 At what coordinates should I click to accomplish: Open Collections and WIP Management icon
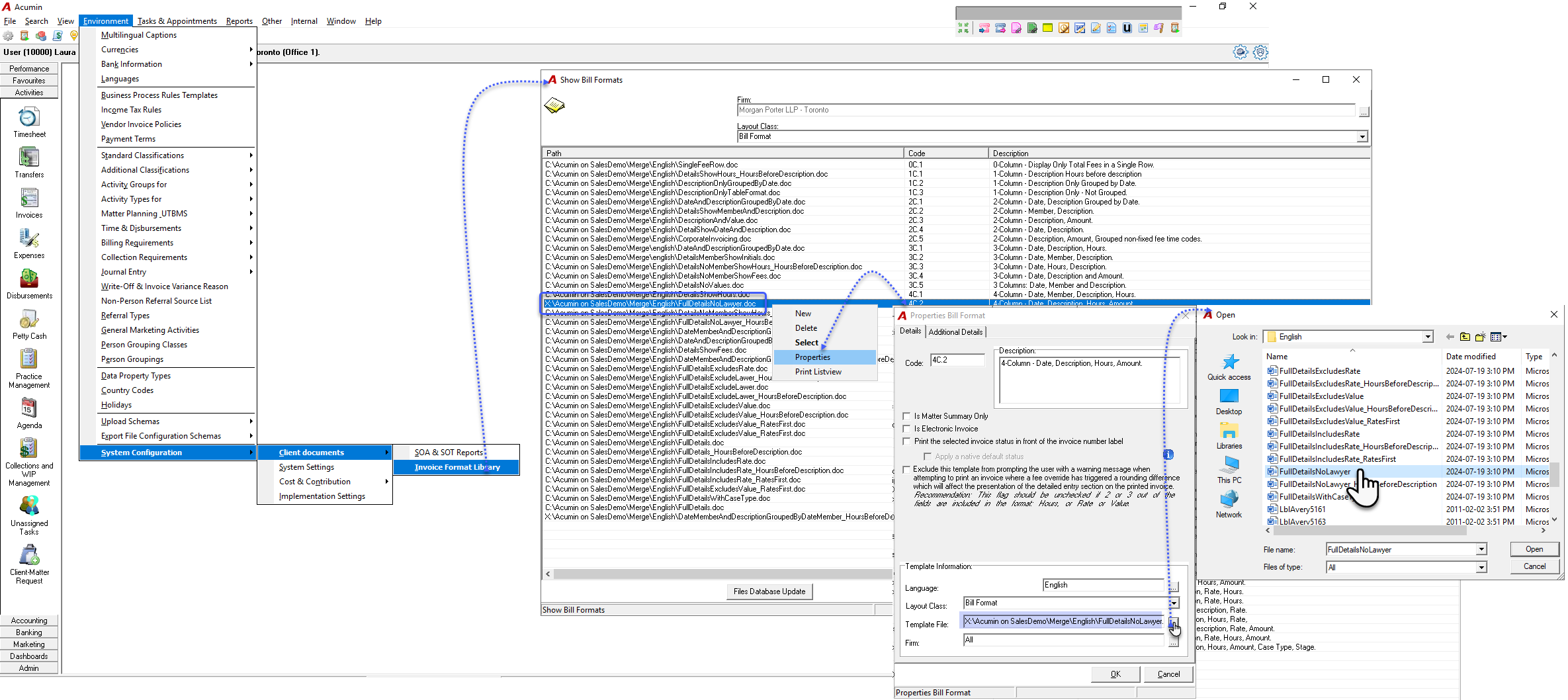pos(29,449)
